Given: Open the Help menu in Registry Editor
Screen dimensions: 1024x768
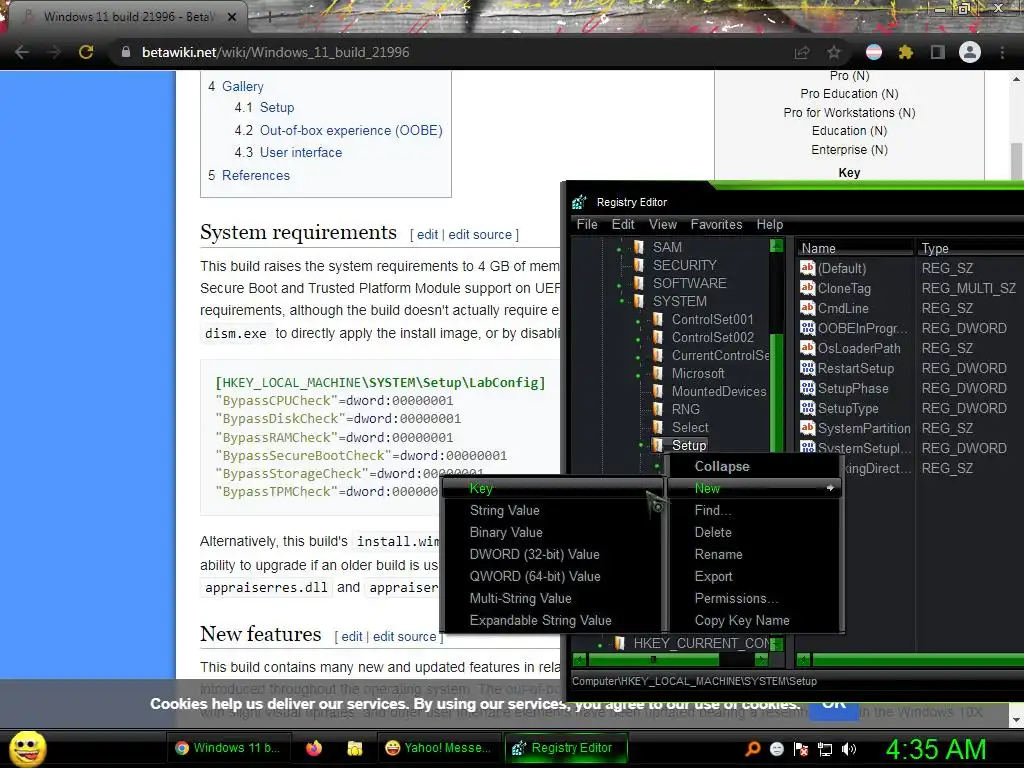Looking at the screenshot, I should tap(770, 225).
